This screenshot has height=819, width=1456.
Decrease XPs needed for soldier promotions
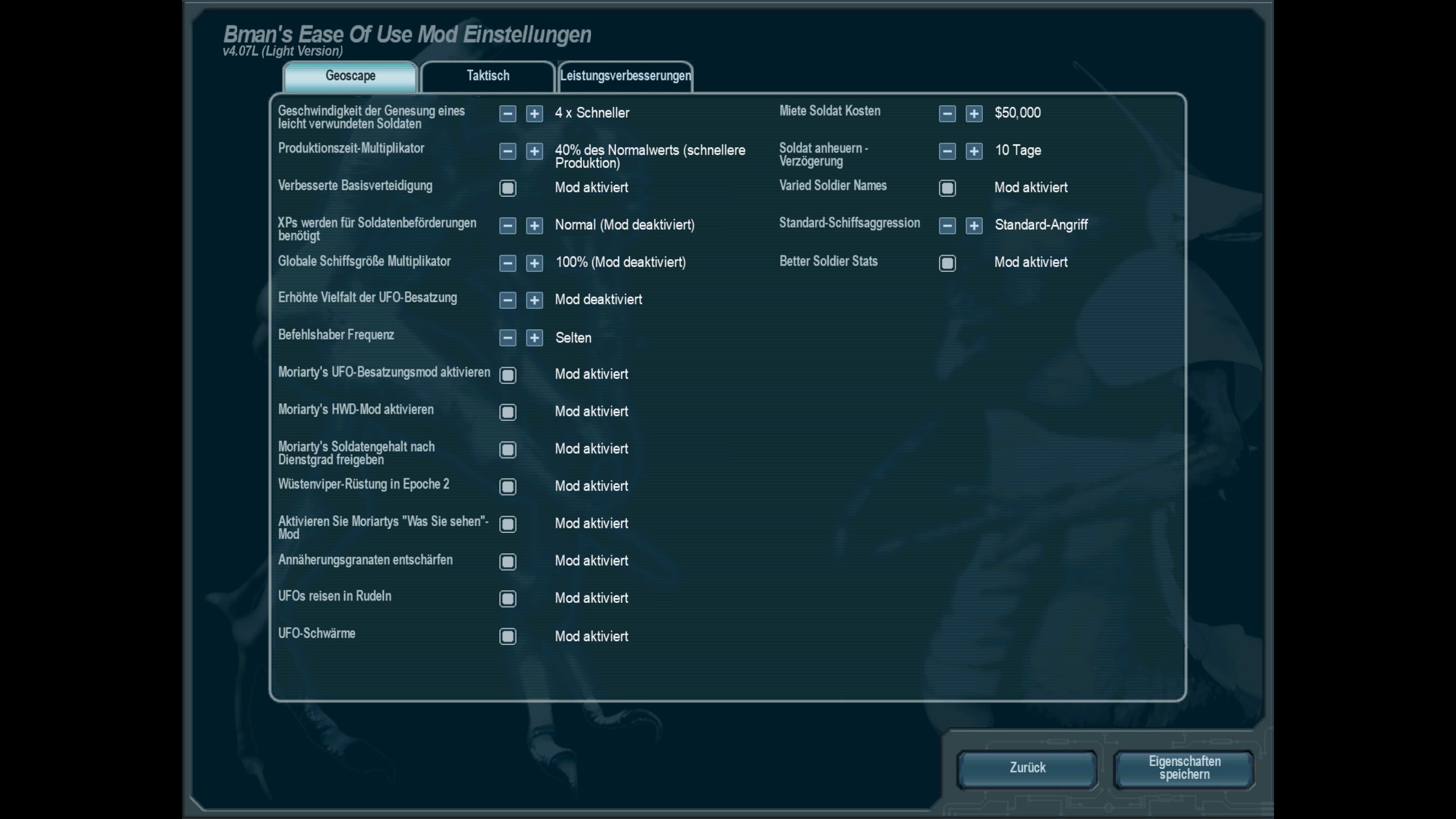(507, 226)
